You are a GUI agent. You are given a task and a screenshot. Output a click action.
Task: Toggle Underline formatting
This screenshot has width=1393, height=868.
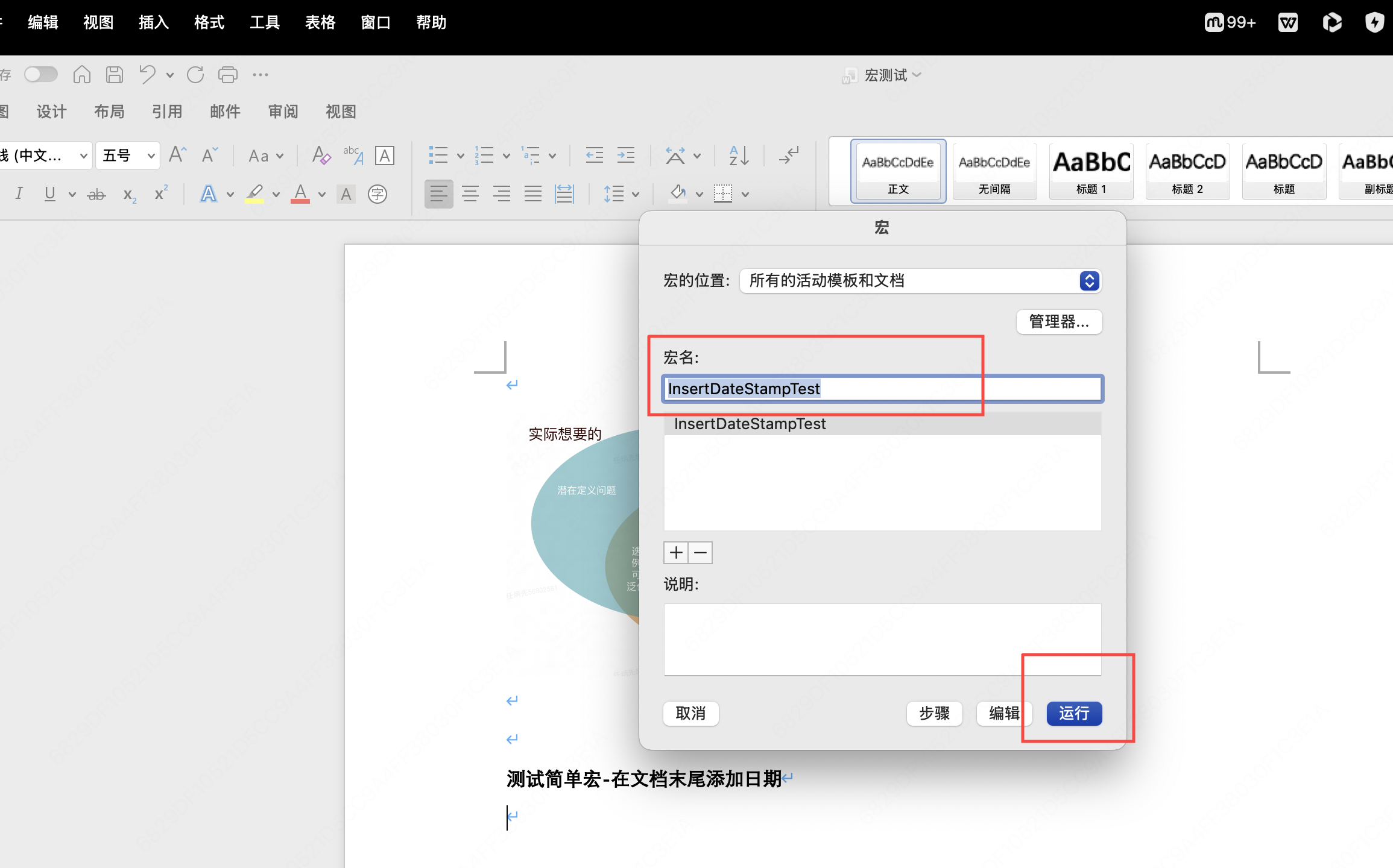[x=49, y=194]
